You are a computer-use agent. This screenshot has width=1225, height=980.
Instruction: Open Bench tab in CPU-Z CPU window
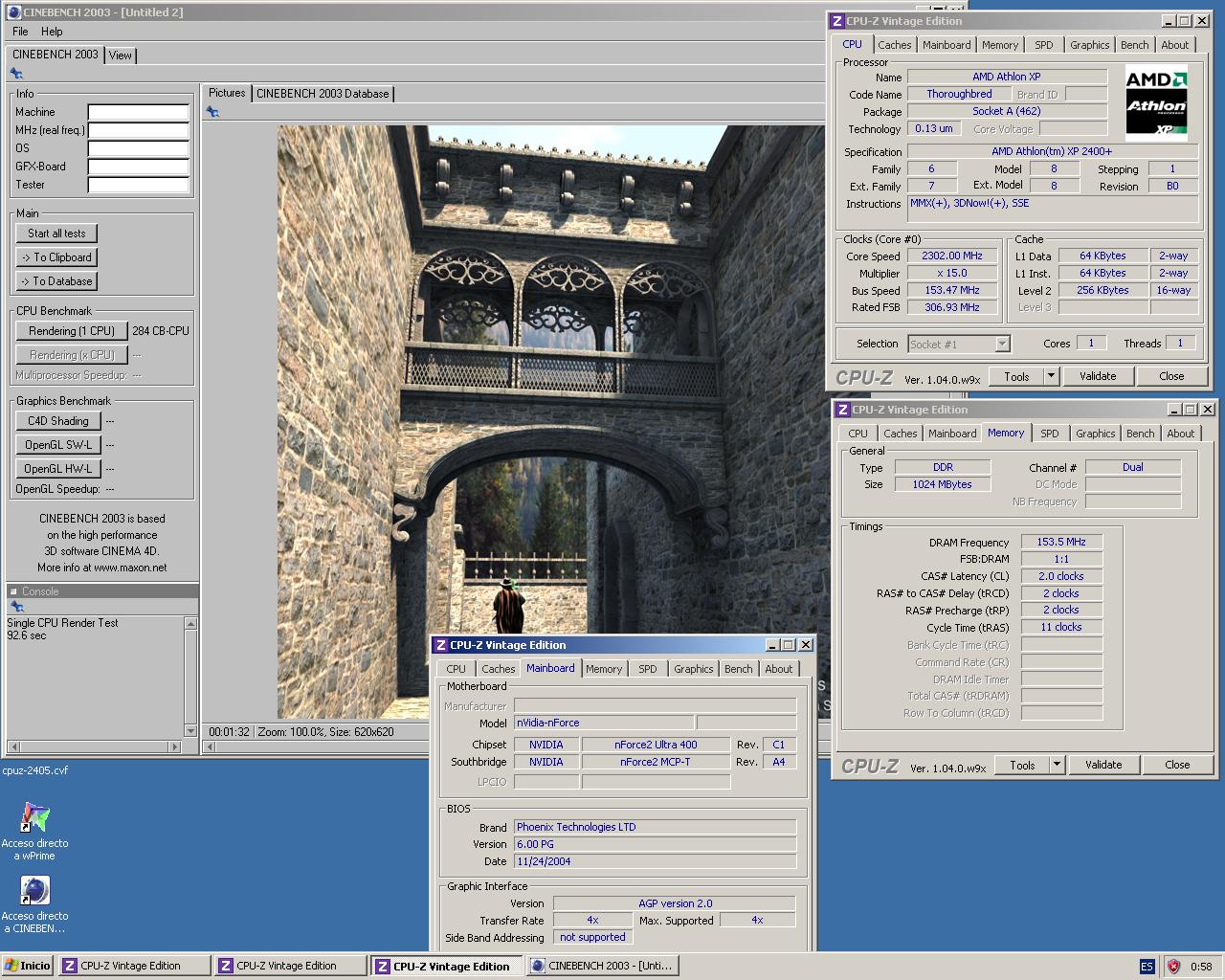click(1134, 45)
